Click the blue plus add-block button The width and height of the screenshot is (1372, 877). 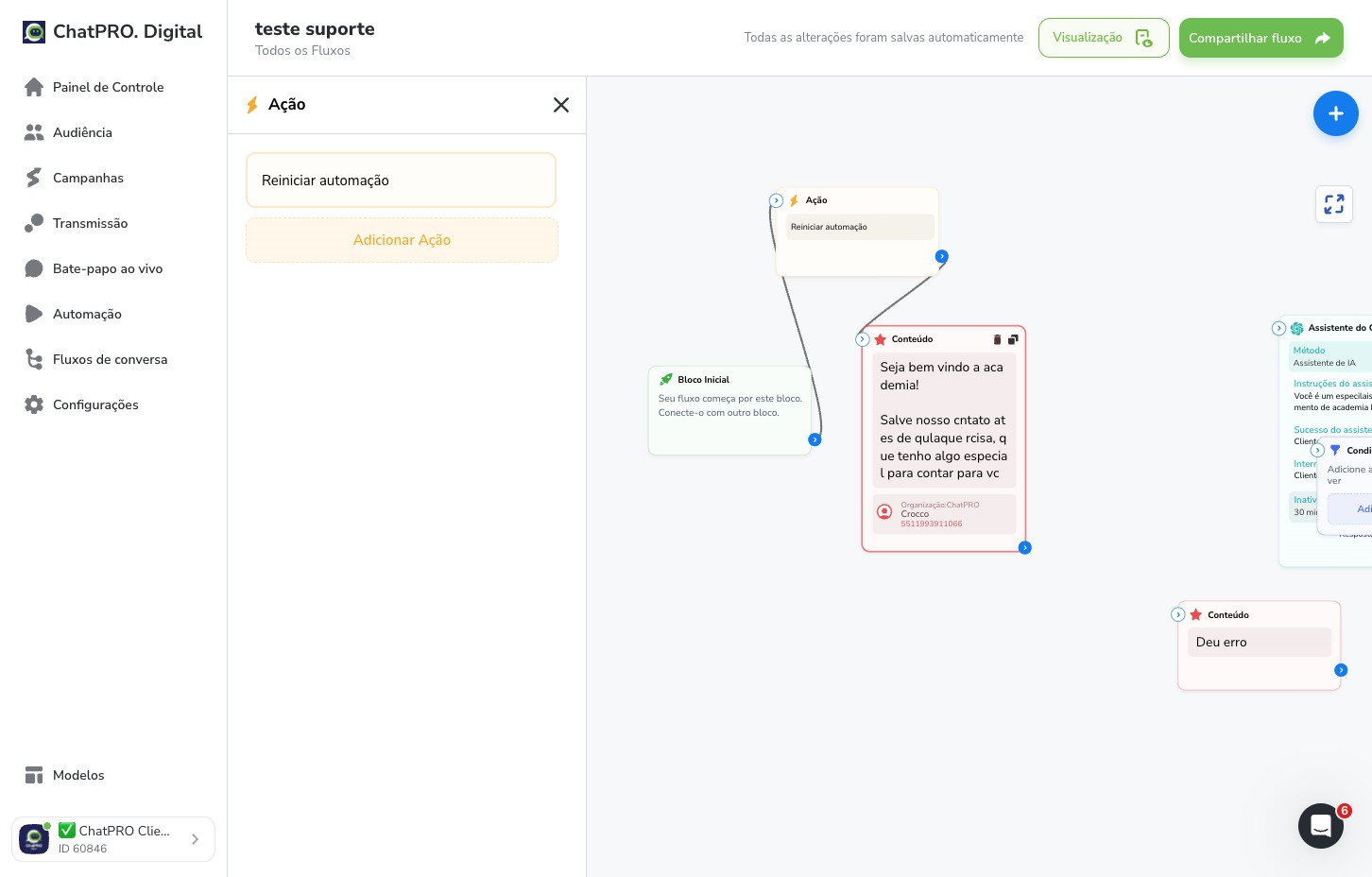coord(1335,113)
